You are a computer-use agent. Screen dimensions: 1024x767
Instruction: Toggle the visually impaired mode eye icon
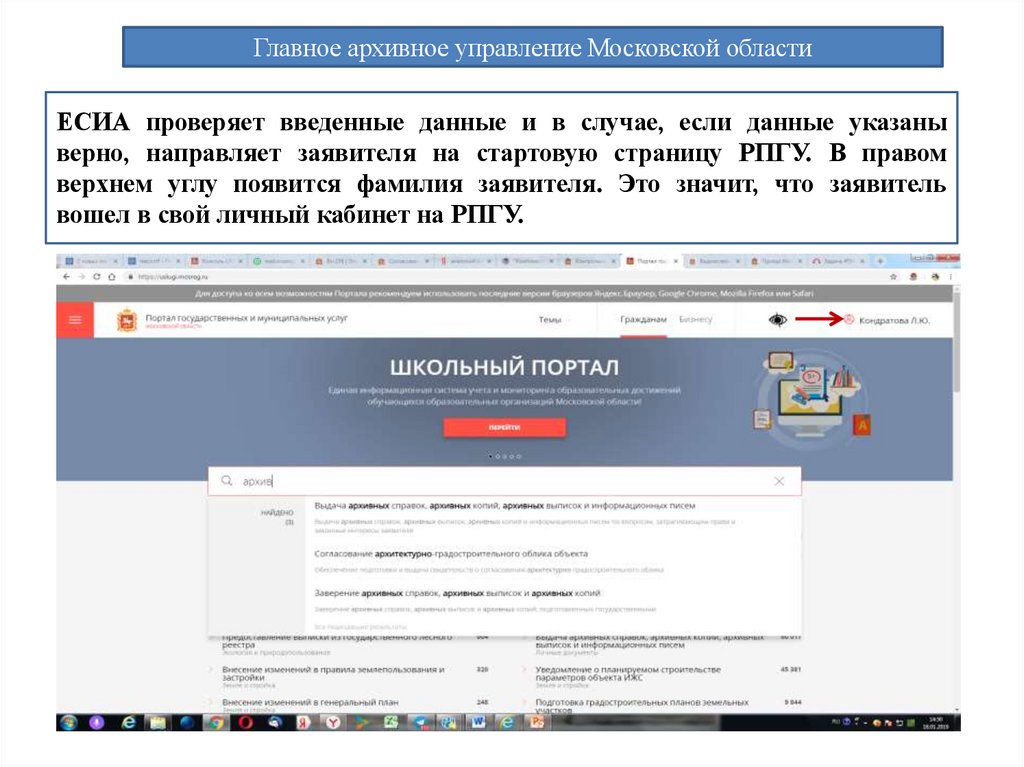(x=777, y=318)
